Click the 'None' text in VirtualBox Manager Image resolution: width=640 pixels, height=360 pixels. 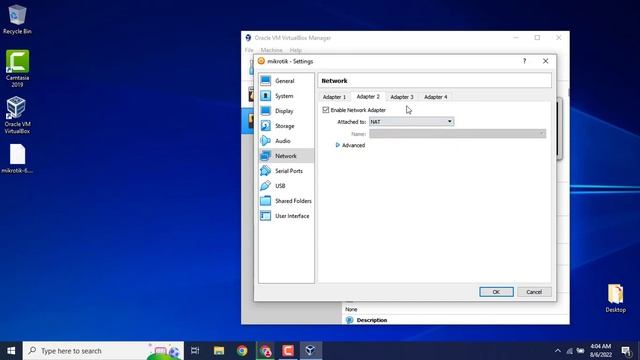click(351, 309)
